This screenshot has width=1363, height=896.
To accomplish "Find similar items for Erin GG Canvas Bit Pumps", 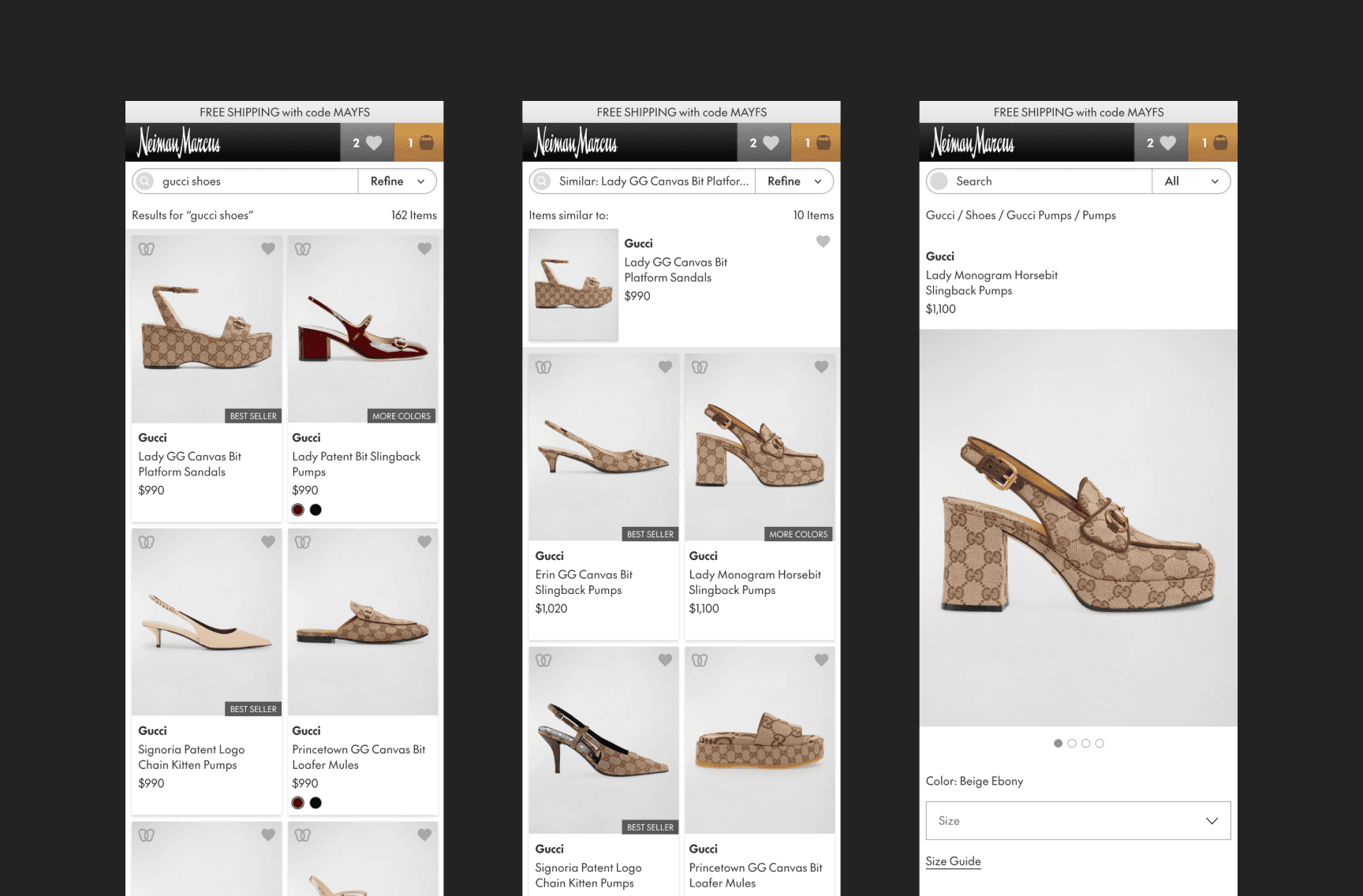I will click(543, 368).
